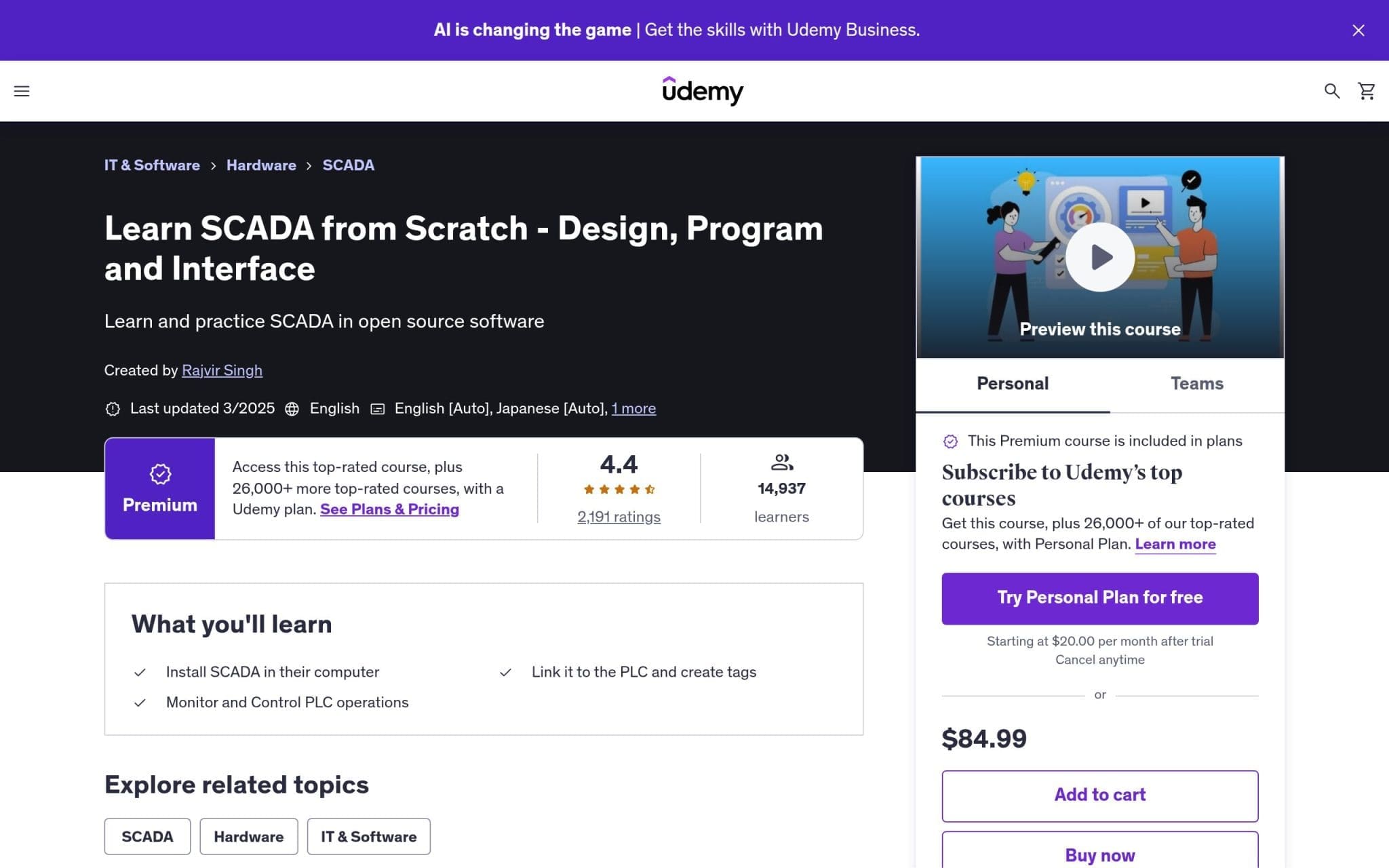Show the '1 more' caption languages

click(633, 408)
